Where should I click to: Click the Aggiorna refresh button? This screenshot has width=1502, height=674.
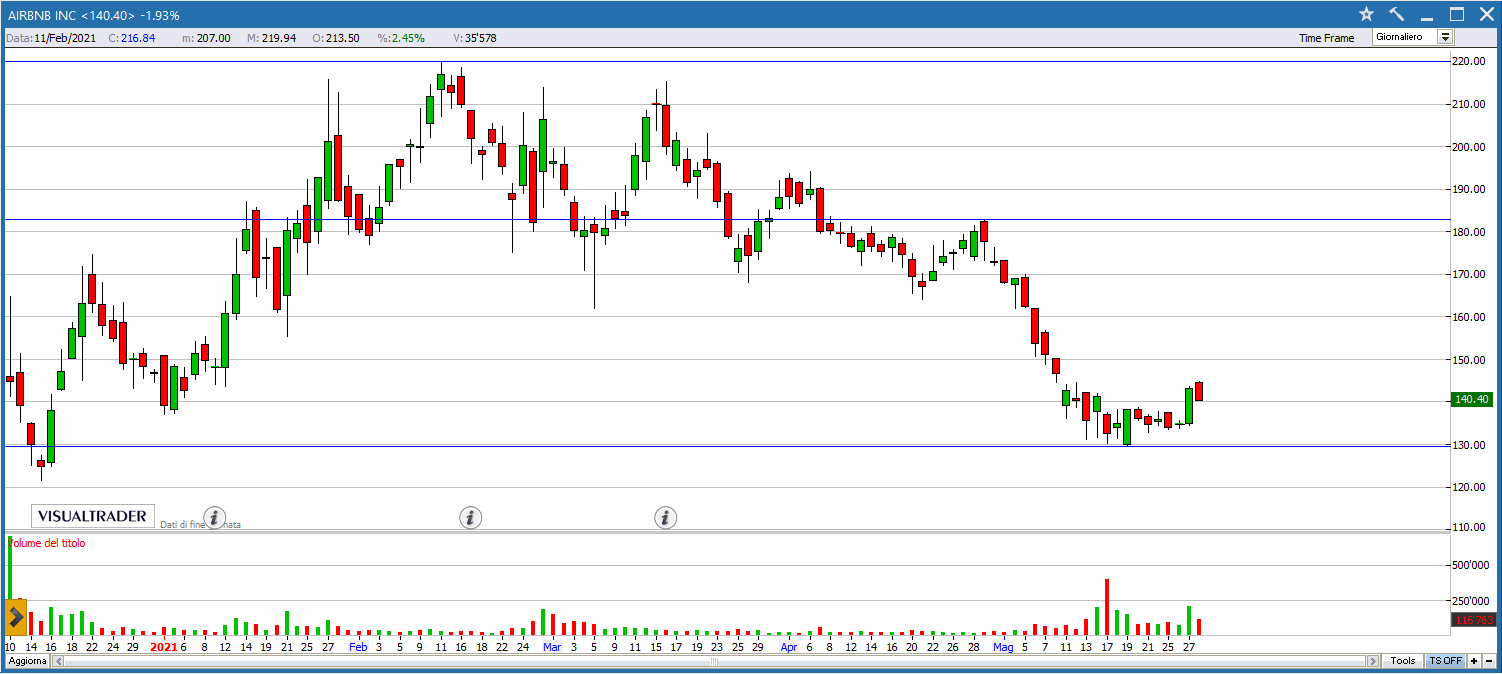click(27, 661)
